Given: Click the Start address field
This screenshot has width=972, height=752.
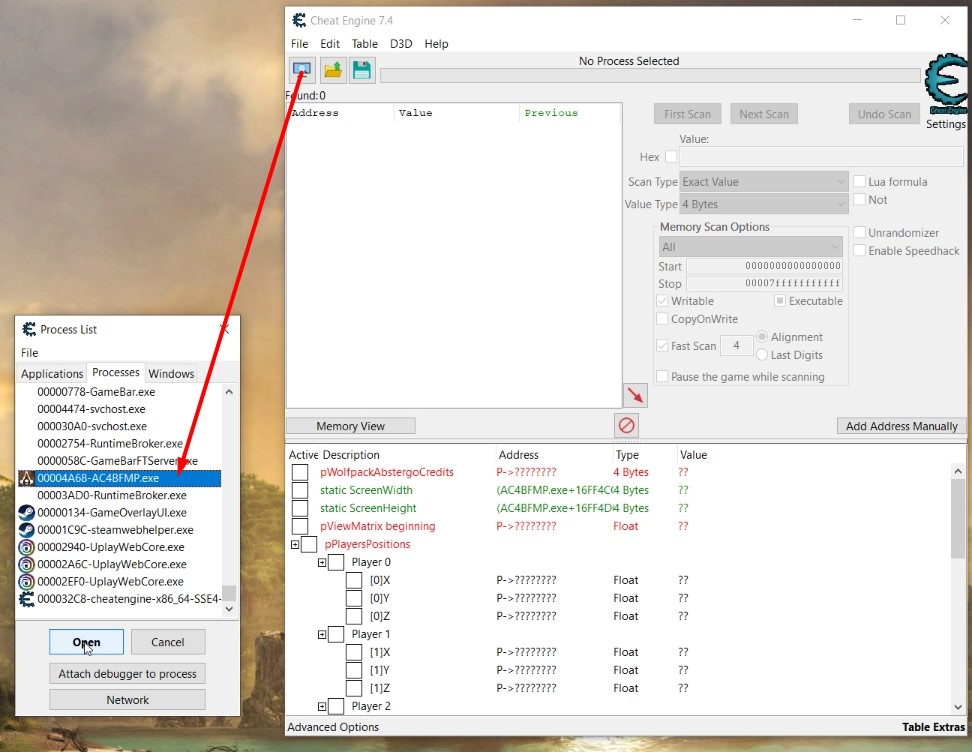Looking at the screenshot, I should 764,266.
